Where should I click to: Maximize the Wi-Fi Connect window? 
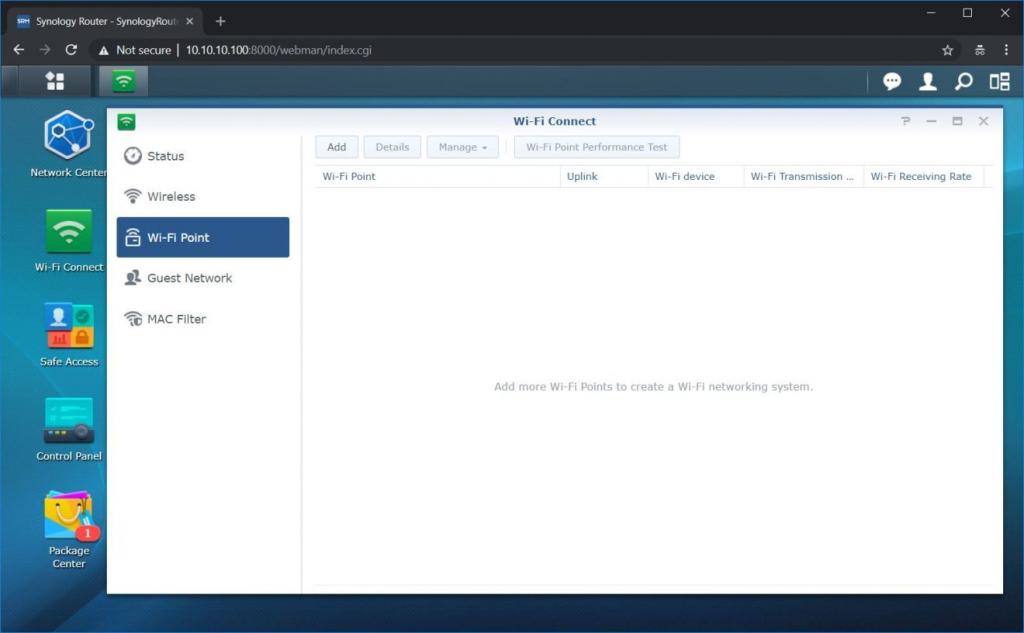tap(957, 121)
